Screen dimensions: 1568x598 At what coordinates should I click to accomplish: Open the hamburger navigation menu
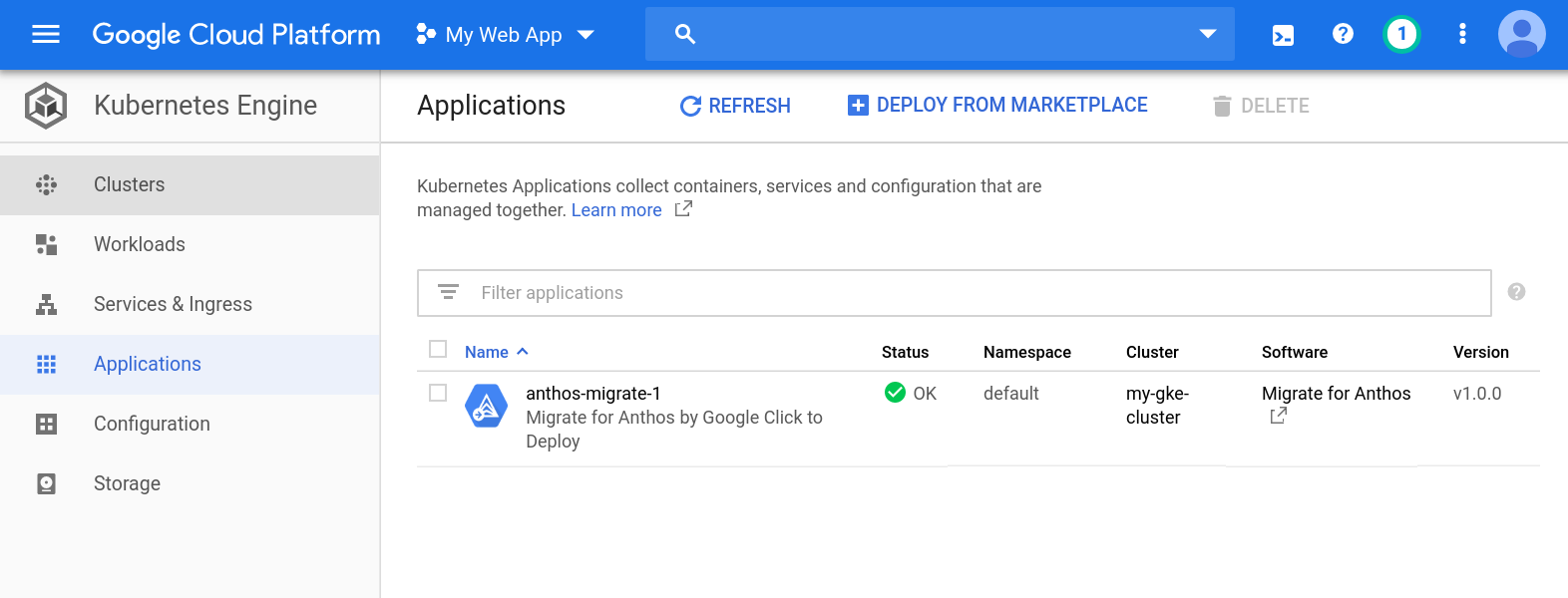coord(46,35)
